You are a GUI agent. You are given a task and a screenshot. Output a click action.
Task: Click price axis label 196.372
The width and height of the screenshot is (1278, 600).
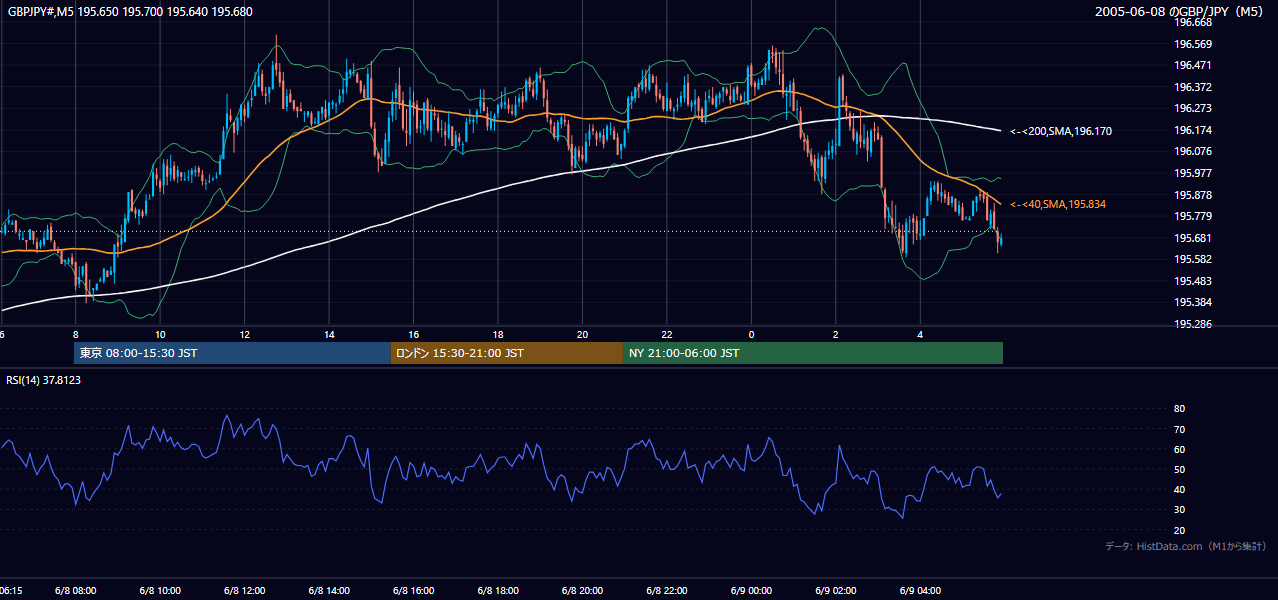coord(1193,87)
